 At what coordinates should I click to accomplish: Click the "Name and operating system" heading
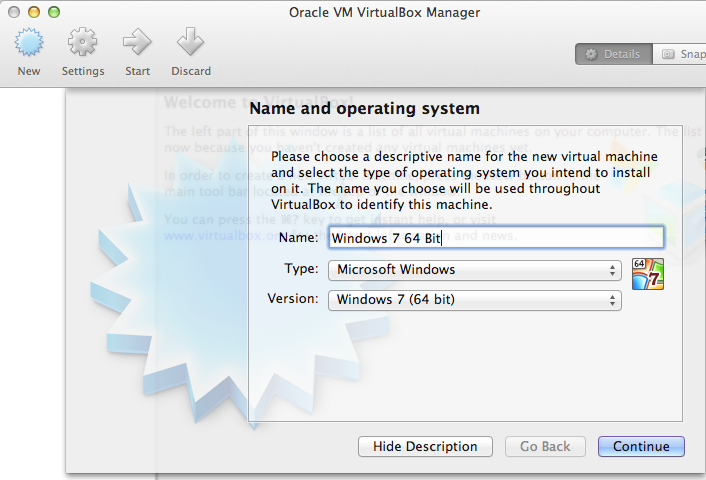(x=364, y=108)
